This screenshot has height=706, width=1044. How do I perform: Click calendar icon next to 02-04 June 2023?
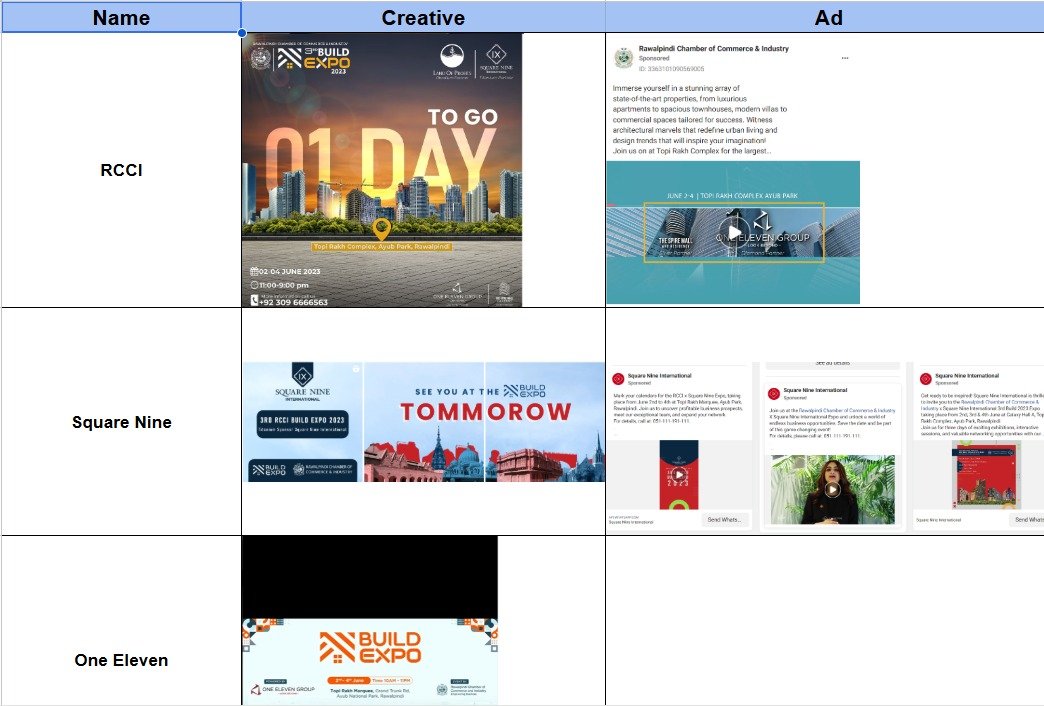pyautogui.click(x=255, y=271)
